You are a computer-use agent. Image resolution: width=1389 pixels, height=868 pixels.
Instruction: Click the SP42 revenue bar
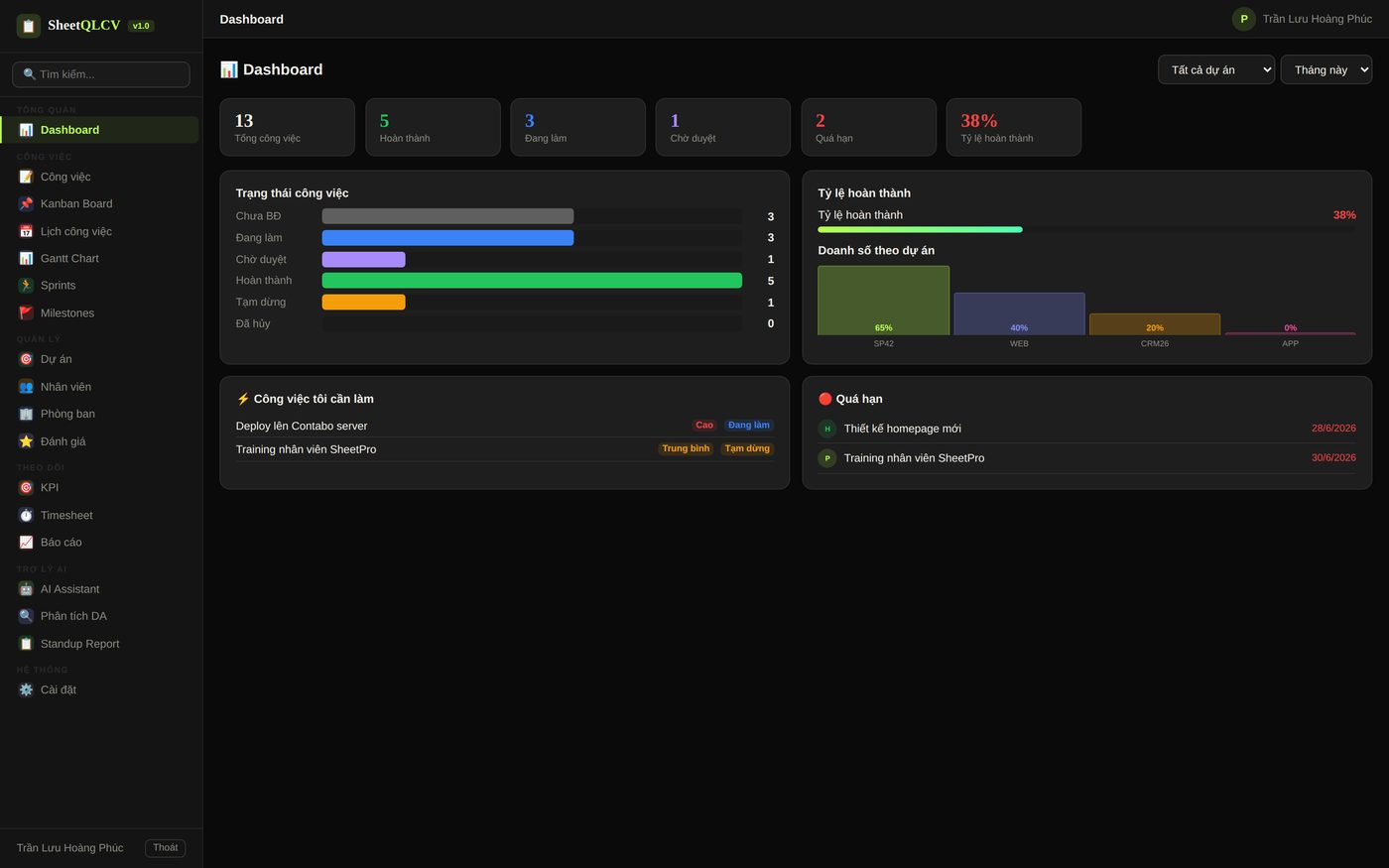tap(883, 301)
